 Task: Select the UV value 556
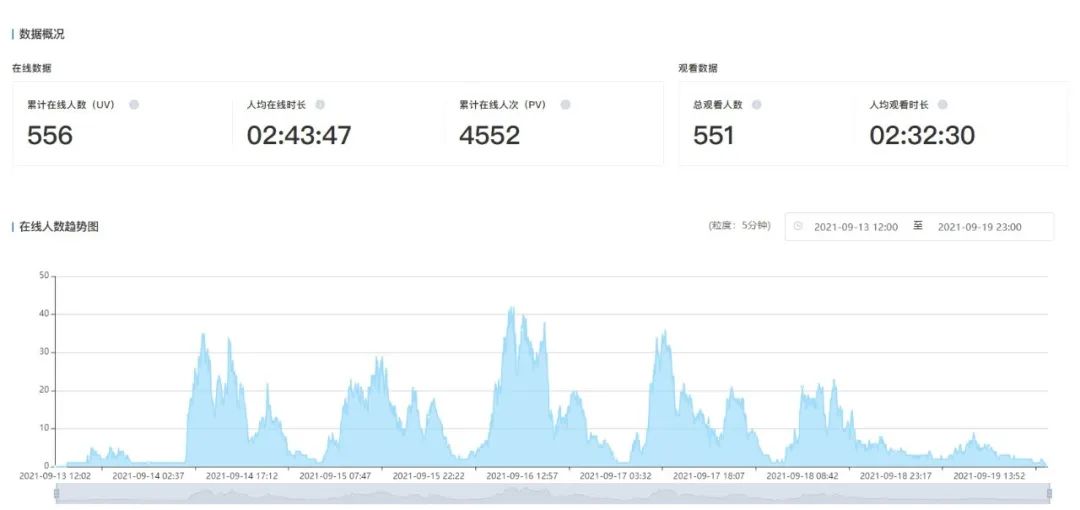click(50, 135)
